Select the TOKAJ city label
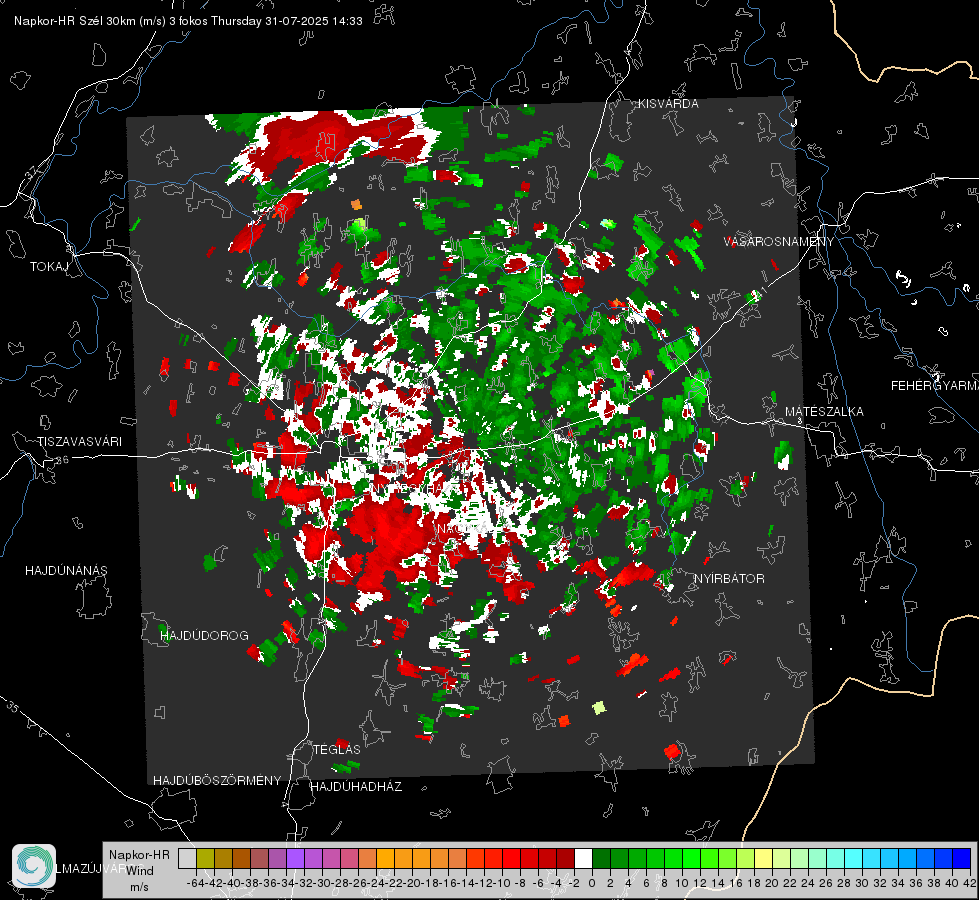 pos(49,267)
